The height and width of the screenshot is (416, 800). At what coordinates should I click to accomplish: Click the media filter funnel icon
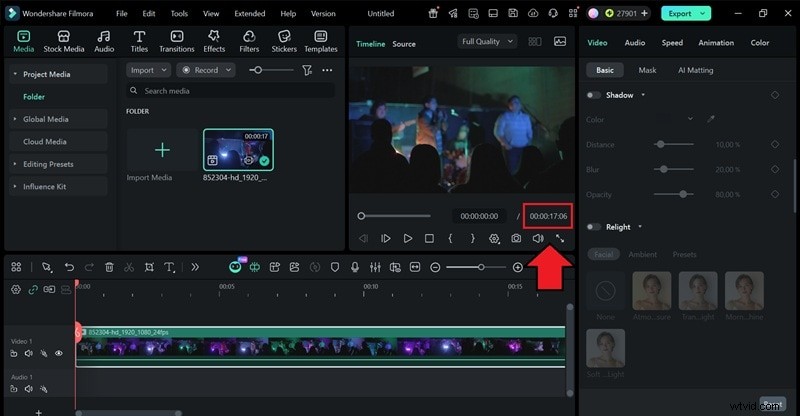[307, 70]
